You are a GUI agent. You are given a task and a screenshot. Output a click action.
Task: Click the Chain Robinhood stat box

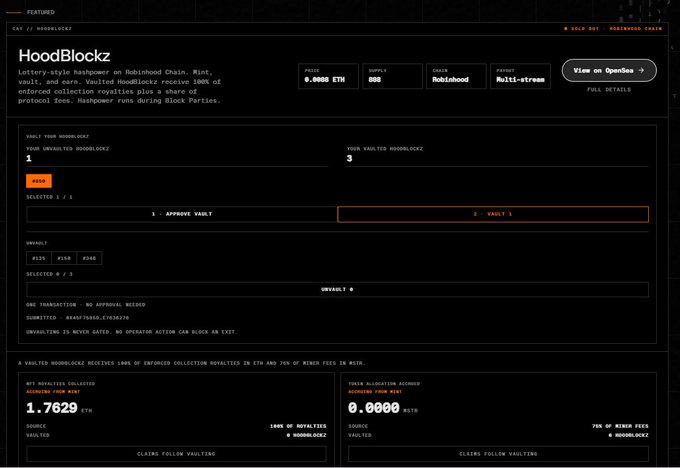[456, 76]
